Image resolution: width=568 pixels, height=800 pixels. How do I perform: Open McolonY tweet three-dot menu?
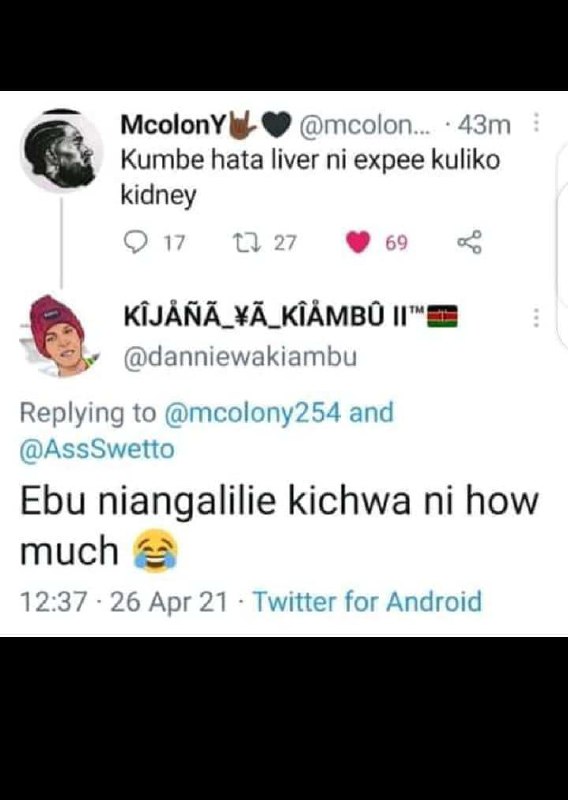[536, 123]
